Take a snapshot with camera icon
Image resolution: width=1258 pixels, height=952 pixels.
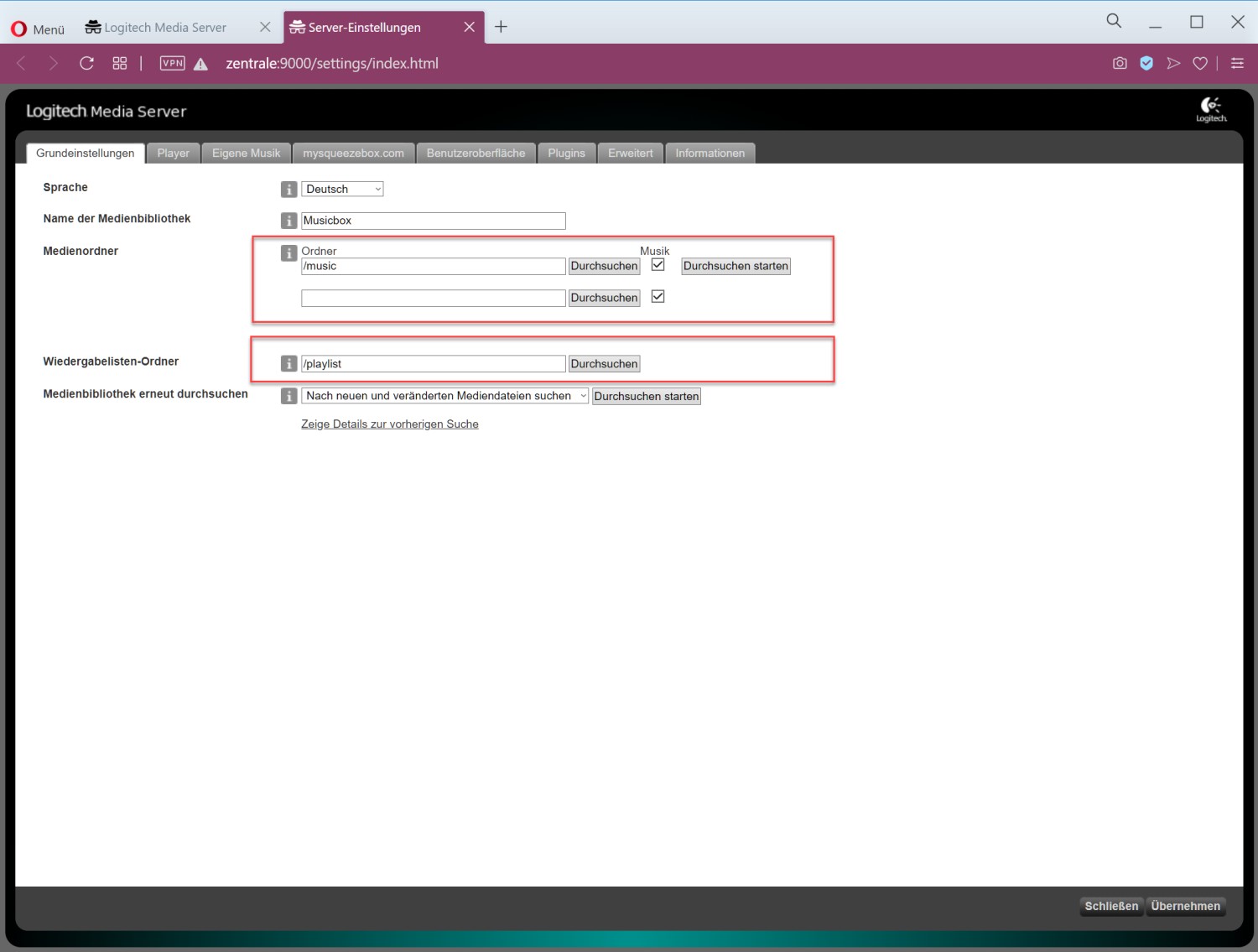coord(1120,63)
